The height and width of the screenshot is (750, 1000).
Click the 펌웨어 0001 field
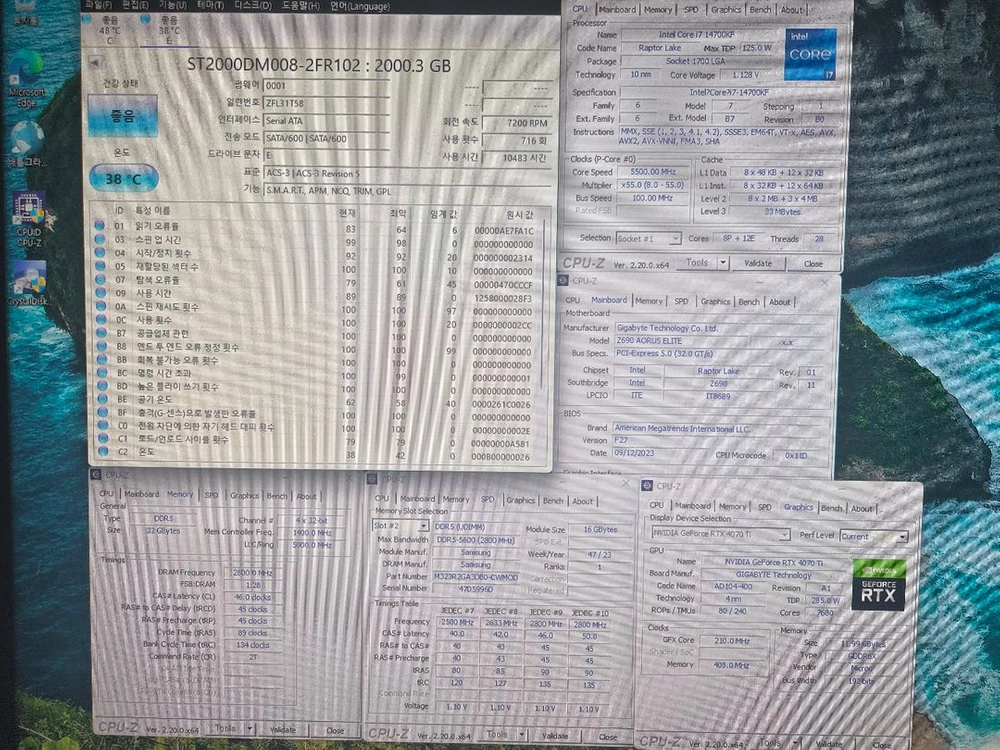[325, 85]
